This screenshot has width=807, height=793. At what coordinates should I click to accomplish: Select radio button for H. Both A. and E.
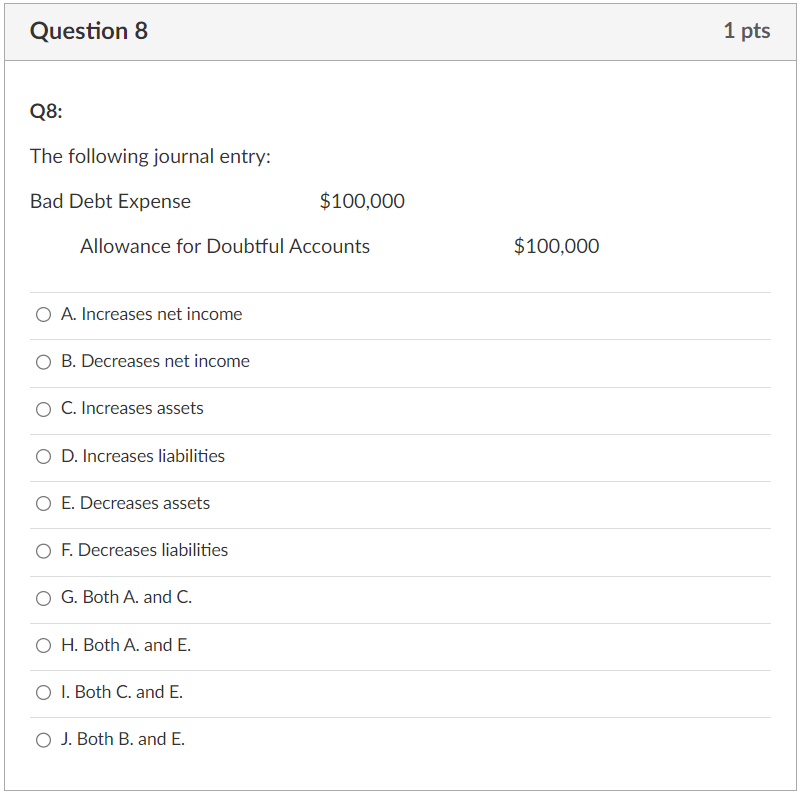43,645
